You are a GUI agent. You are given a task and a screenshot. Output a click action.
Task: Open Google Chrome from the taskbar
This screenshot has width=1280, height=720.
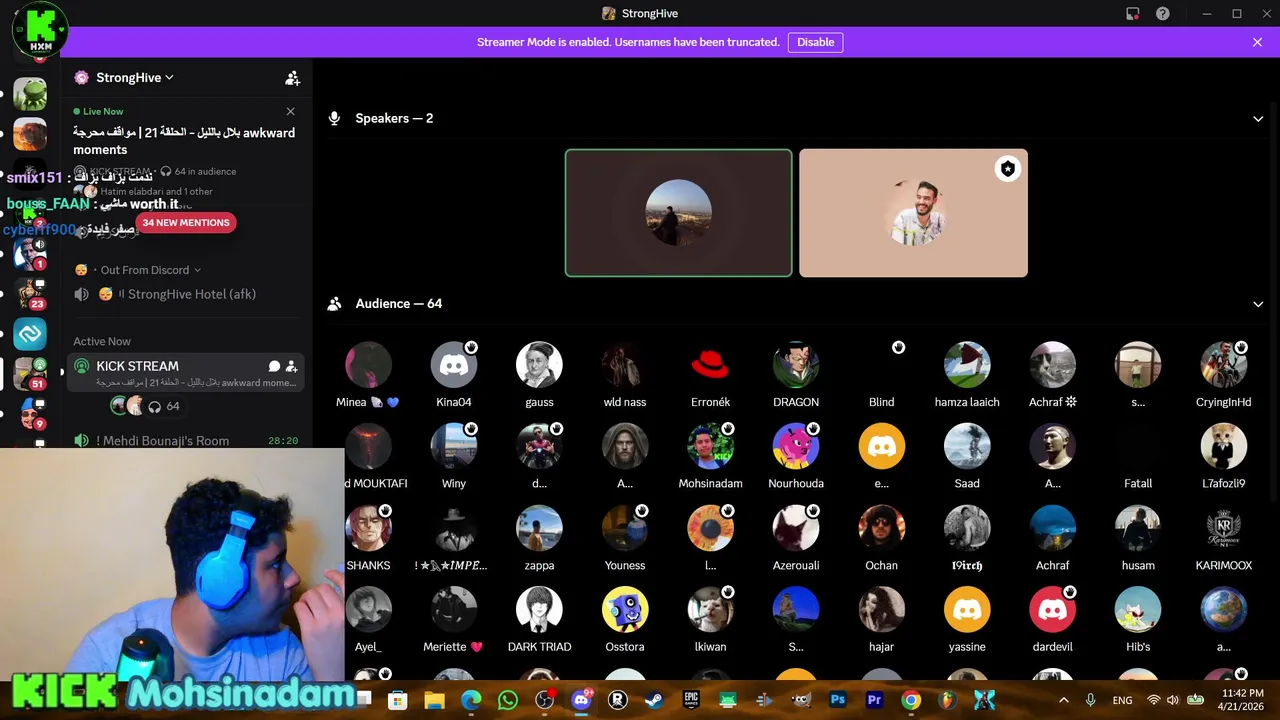(x=911, y=700)
